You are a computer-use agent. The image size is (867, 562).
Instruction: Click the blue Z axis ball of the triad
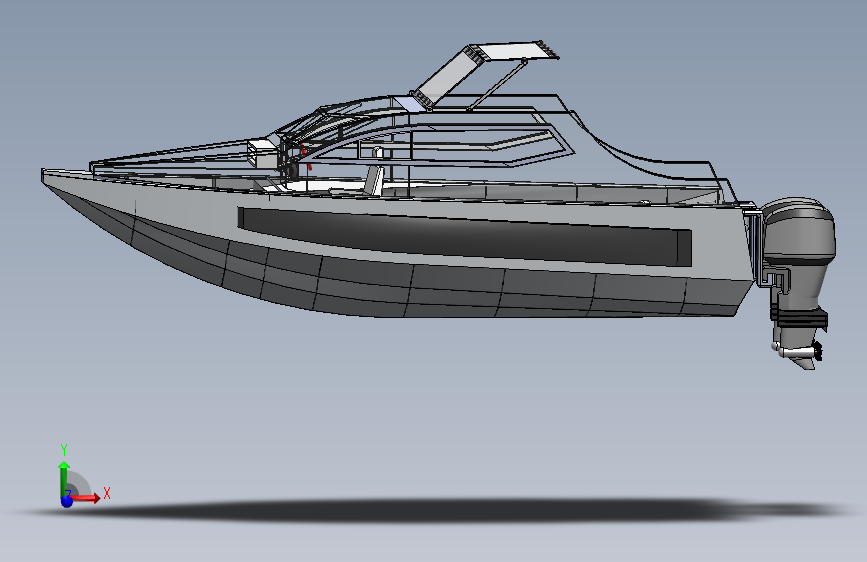67,501
